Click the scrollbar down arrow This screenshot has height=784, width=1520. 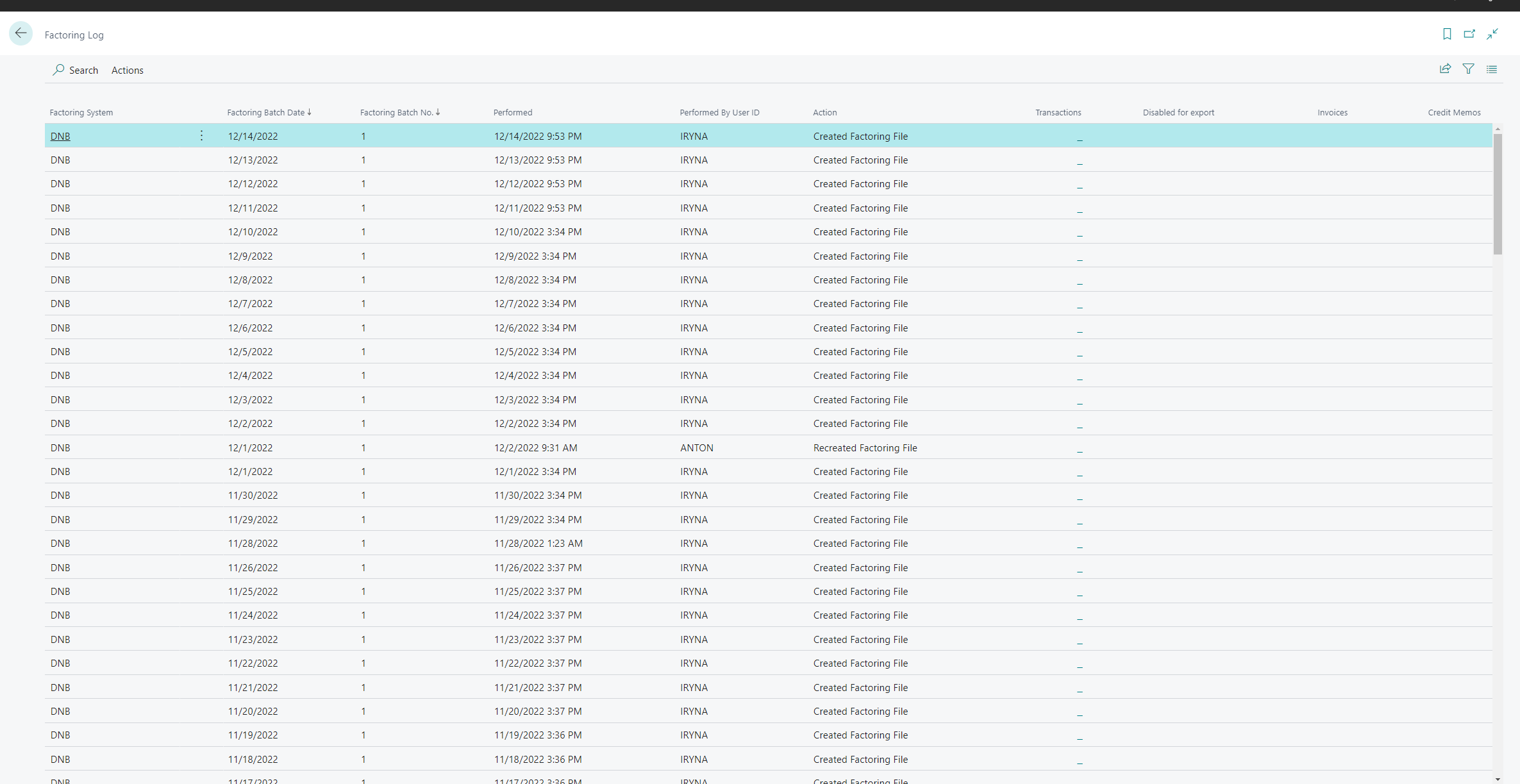coord(1498,780)
